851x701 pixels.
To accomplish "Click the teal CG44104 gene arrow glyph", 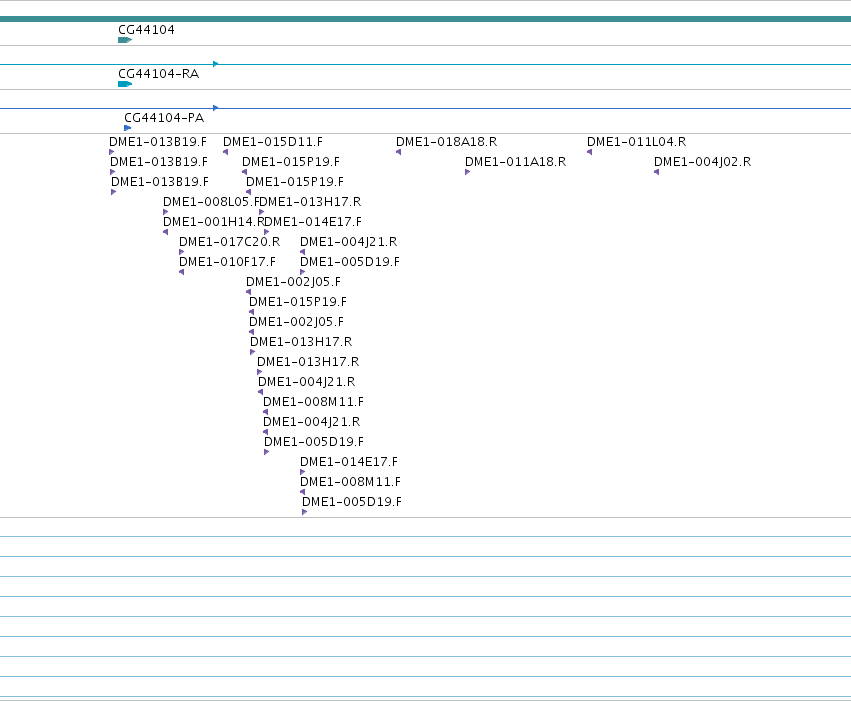I will pos(125,40).
